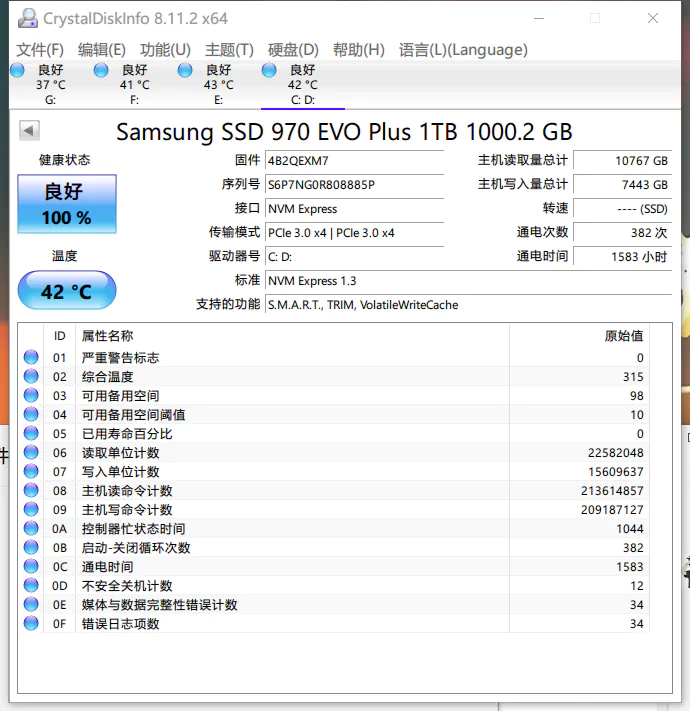
Task: Click the status dot for attribute 06
Action: click(31, 453)
